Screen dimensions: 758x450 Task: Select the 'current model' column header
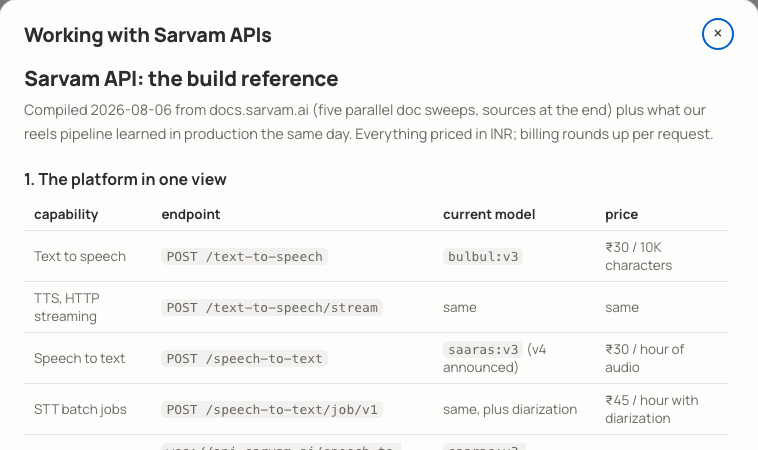point(489,214)
